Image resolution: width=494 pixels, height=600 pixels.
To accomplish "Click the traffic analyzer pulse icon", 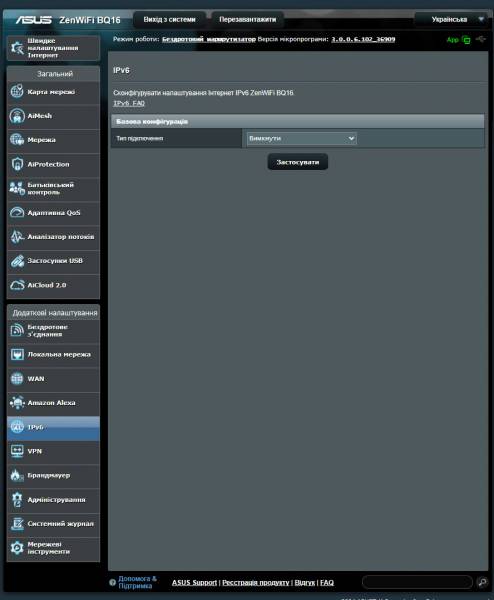I will (17, 236).
